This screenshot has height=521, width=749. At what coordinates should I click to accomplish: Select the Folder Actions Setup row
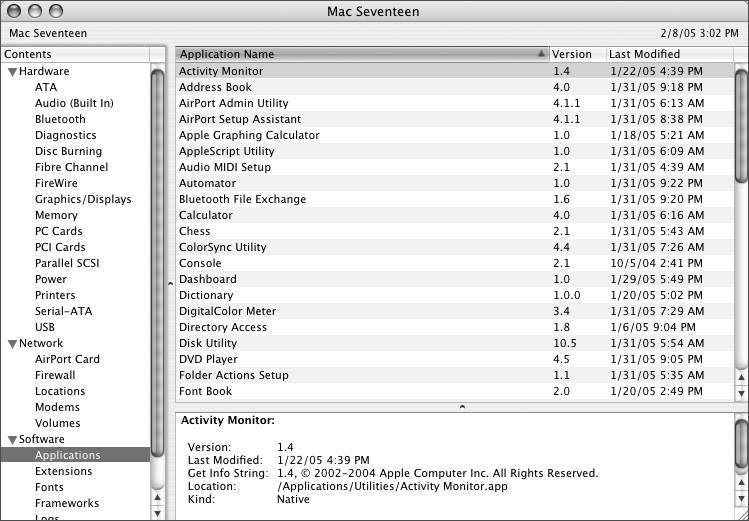click(454, 375)
